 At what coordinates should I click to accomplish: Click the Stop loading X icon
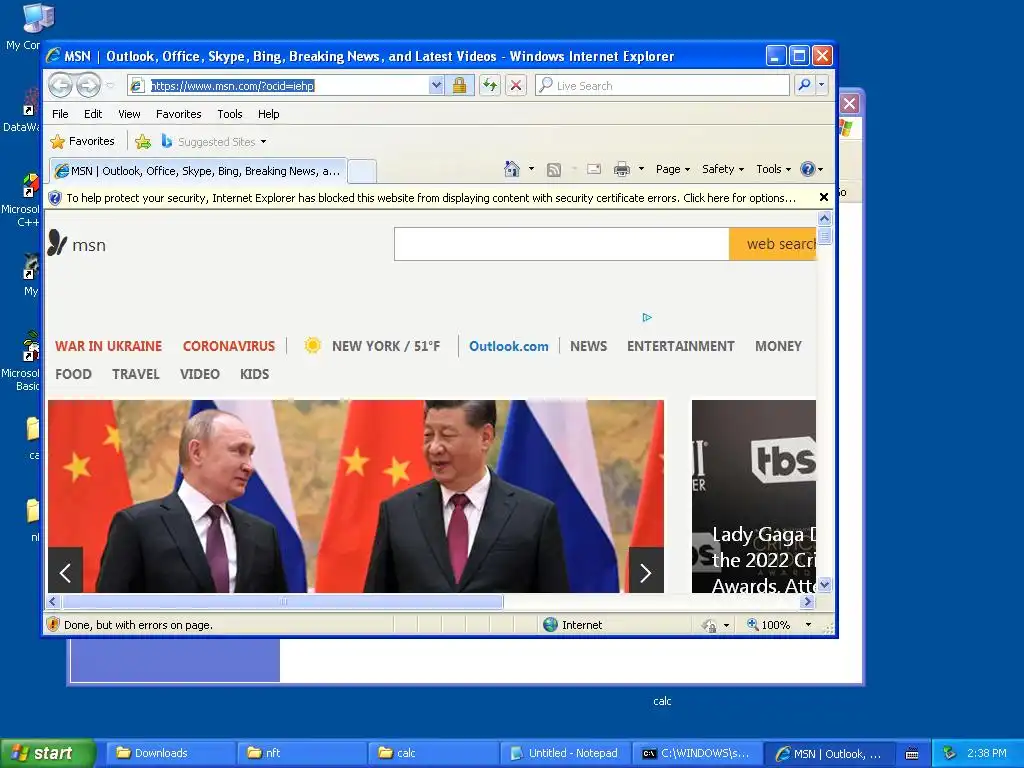516,86
